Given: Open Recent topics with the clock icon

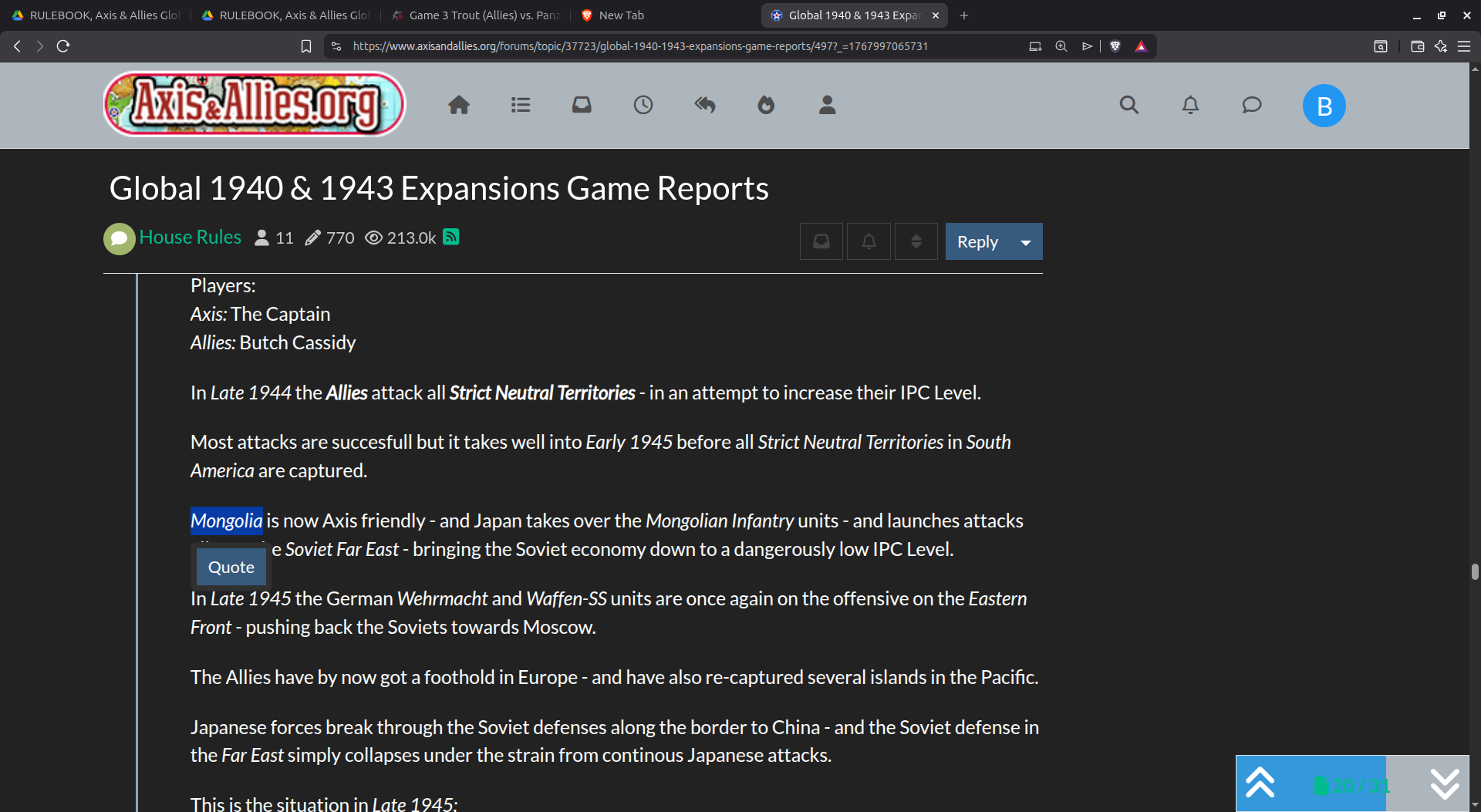Looking at the screenshot, I should click(x=643, y=105).
